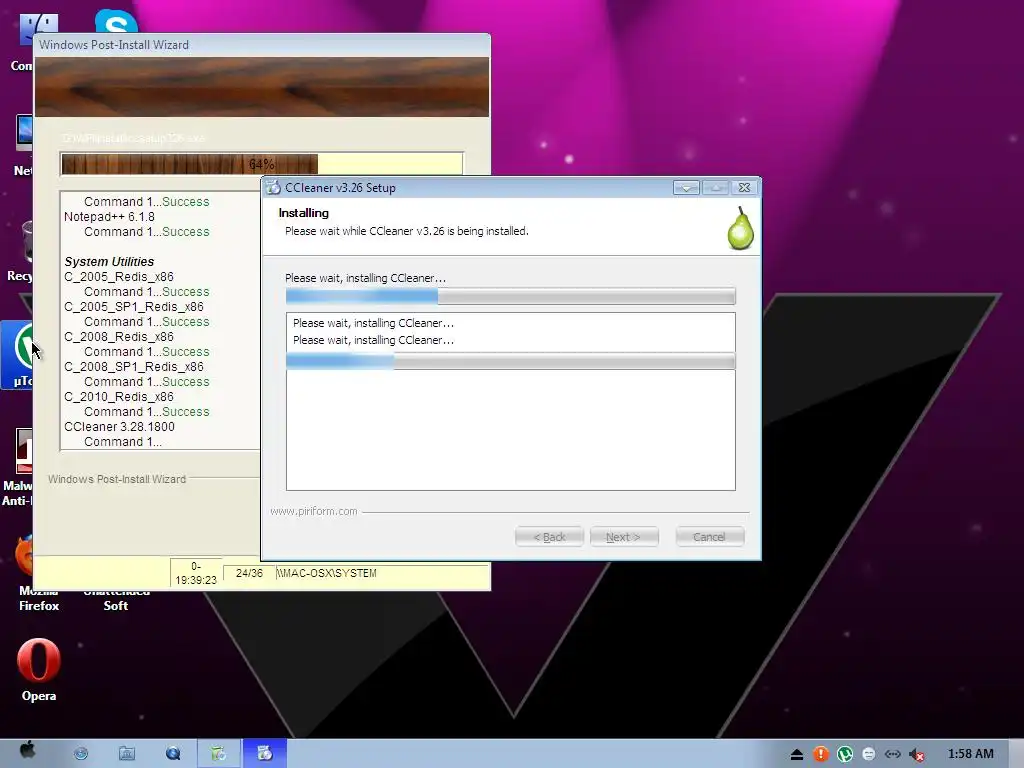Open the Recycle Bin desktop icon
The width and height of the screenshot is (1024, 768).
coord(20,251)
